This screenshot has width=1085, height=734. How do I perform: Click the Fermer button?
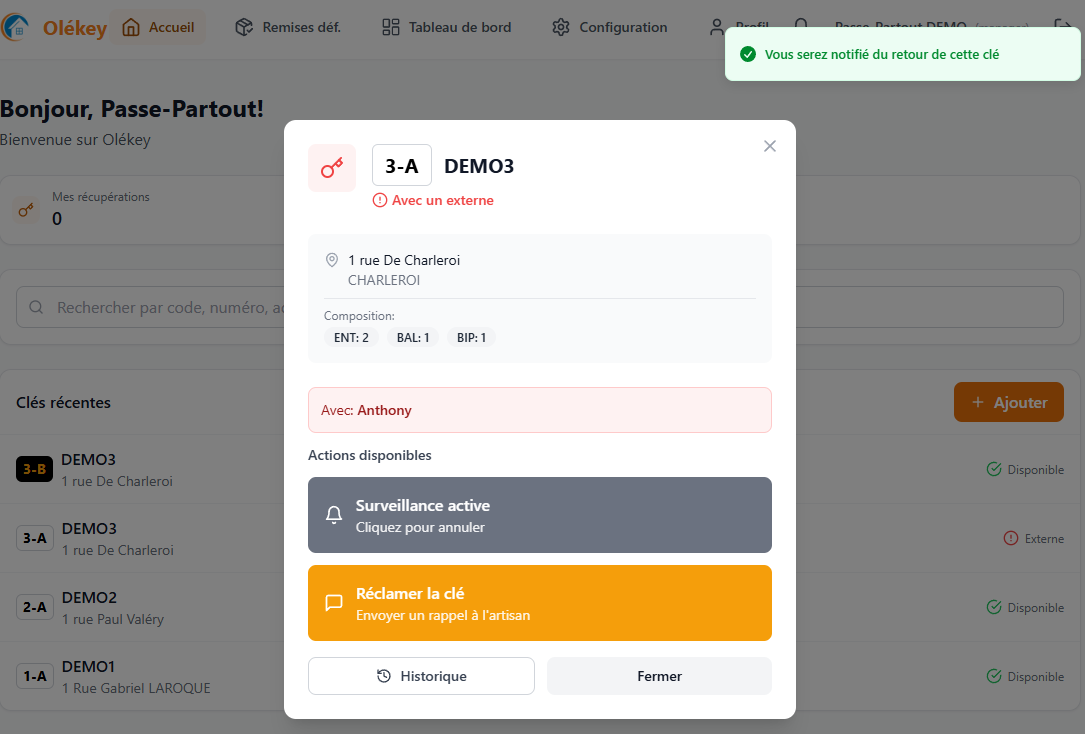point(659,676)
